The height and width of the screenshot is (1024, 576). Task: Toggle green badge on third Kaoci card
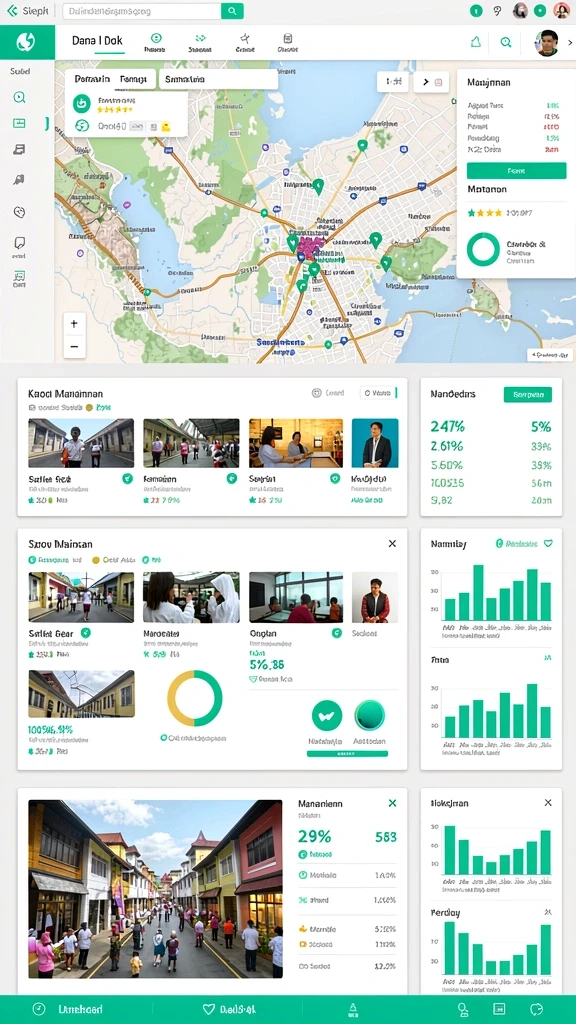[335, 479]
